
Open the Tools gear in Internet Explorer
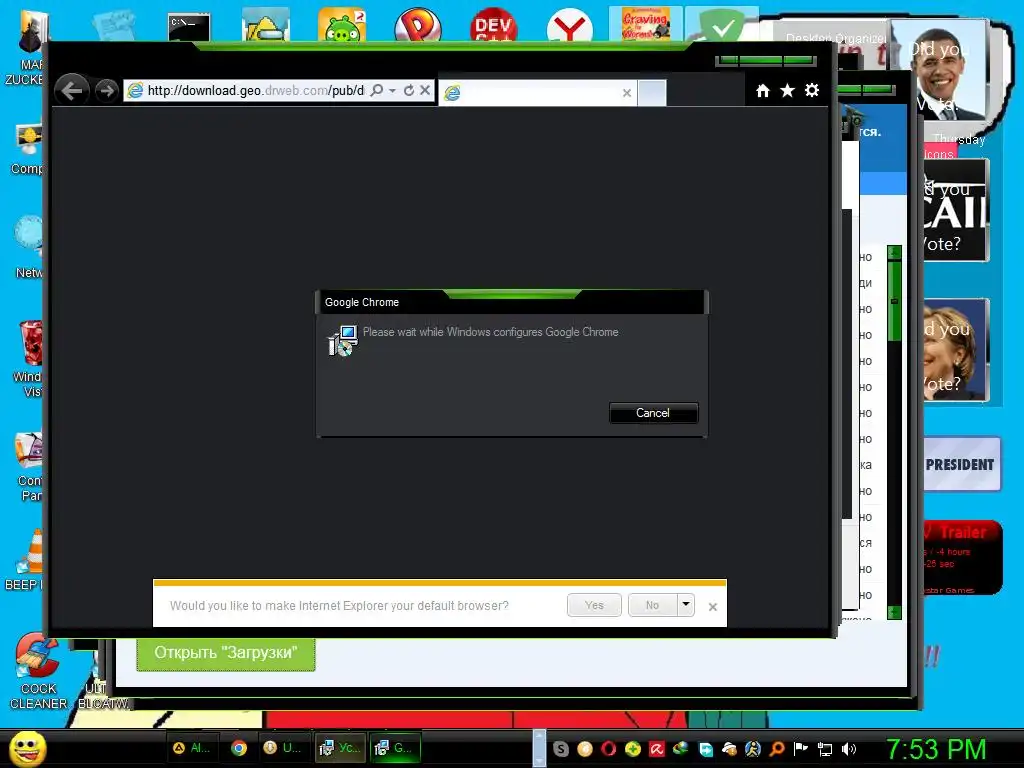coord(812,90)
